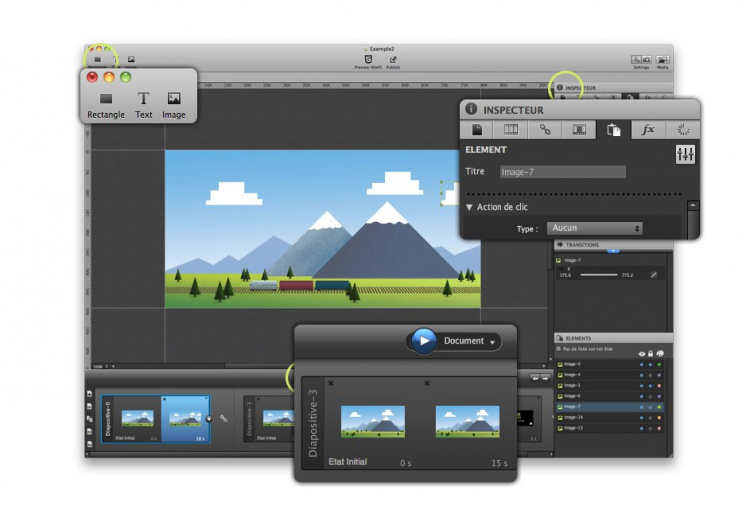Click the eye visibility column header icon
Image resolution: width=750 pixels, height=510 pixels.
pos(641,354)
